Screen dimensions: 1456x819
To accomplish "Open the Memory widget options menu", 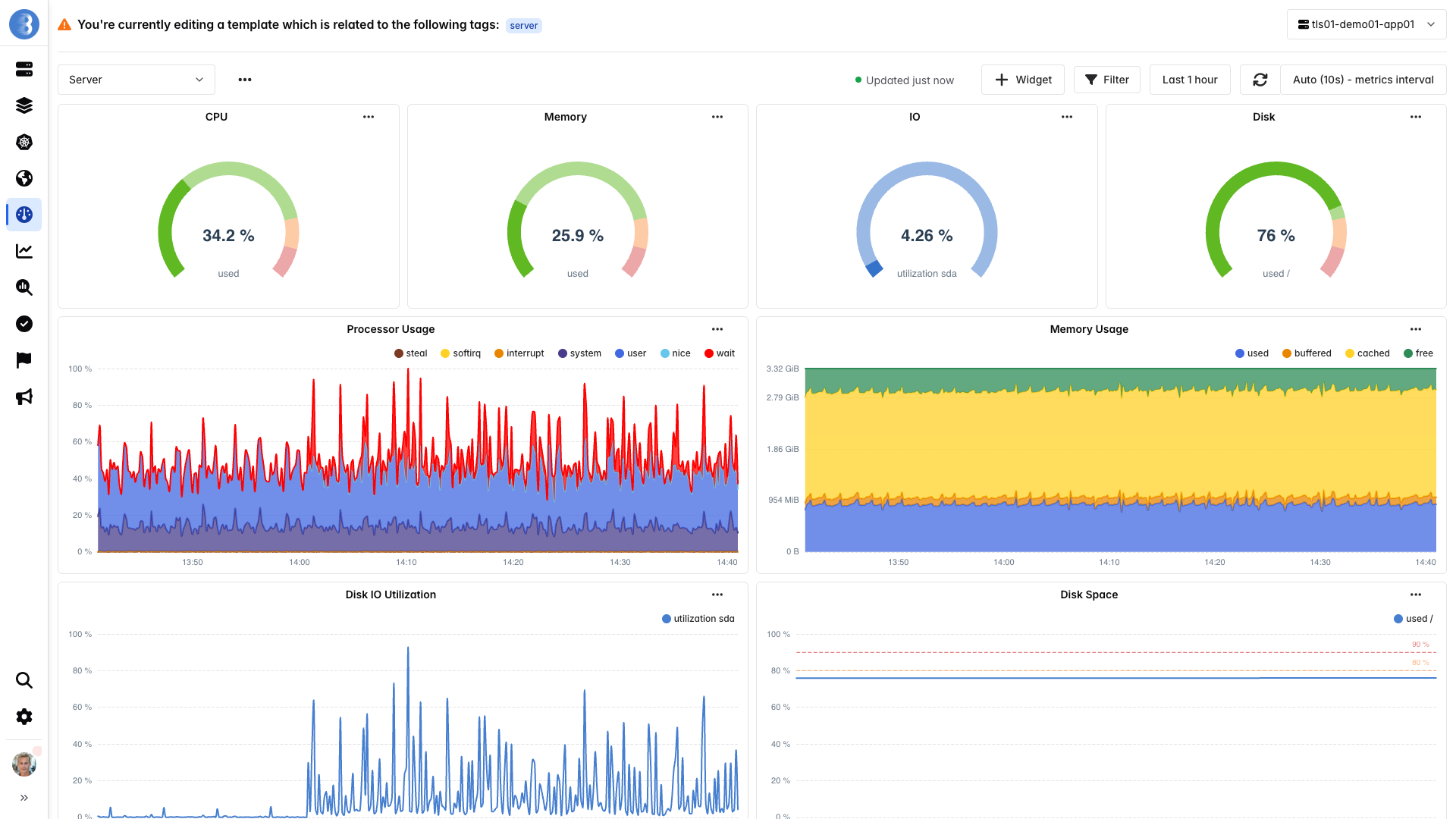I will (x=717, y=117).
